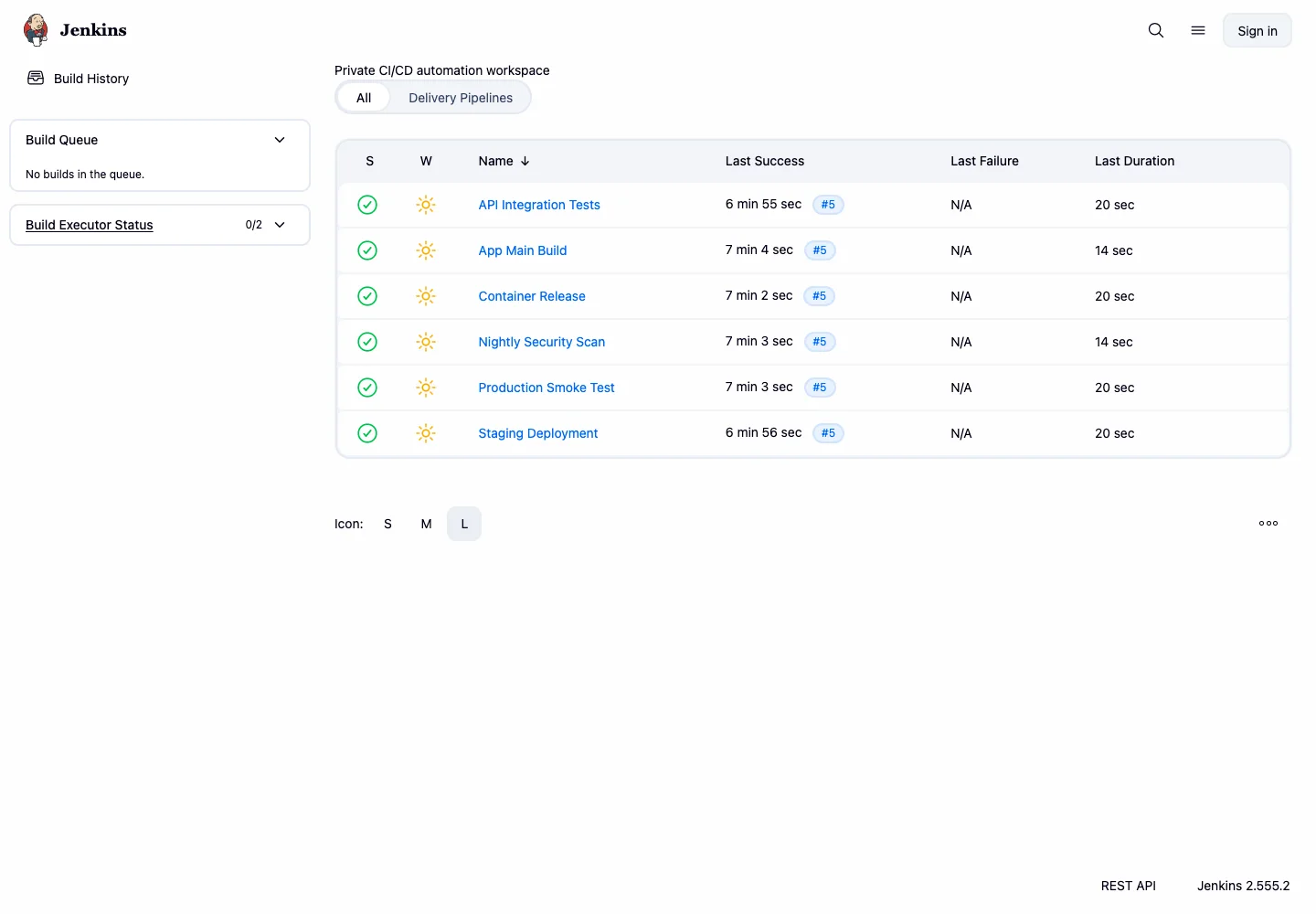
Task: Expand the Build Executor Status chevron
Action: click(x=280, y=225)
